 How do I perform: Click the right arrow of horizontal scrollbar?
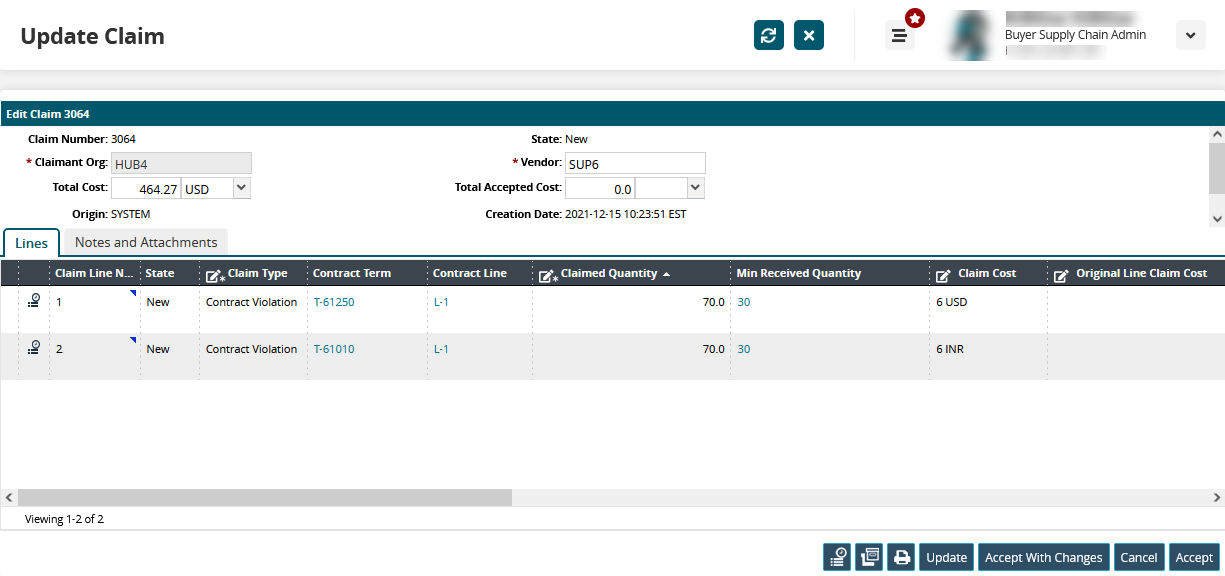tap(1217, 497)
